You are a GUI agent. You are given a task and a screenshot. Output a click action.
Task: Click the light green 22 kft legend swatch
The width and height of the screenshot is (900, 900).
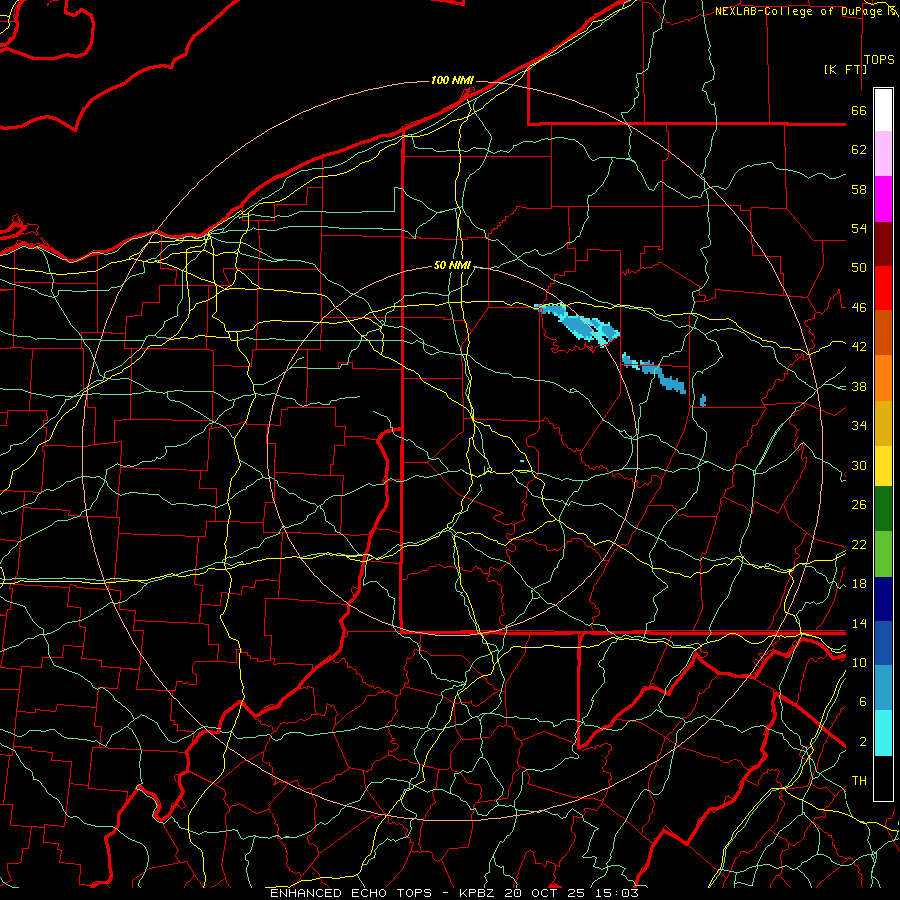click(883, 553)
